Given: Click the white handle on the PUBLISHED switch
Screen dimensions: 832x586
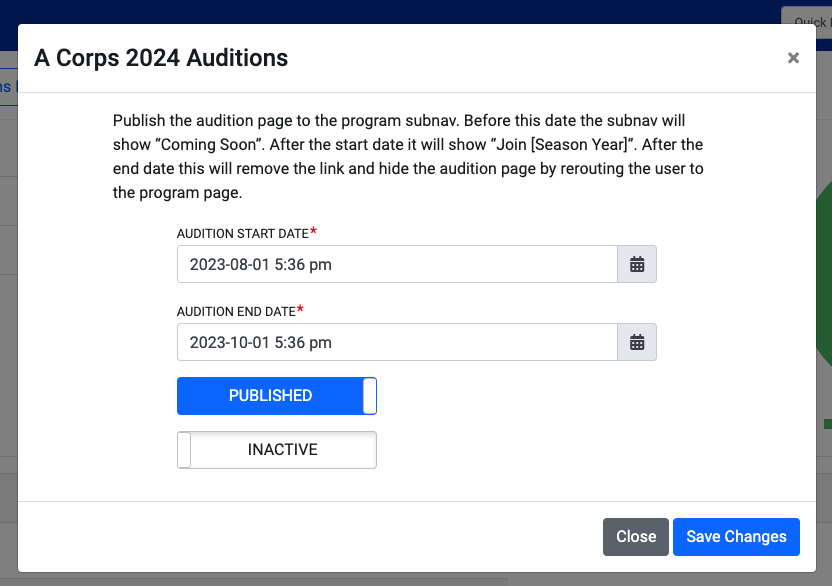Looking at the screenshot, I should [x=370, y=396].
